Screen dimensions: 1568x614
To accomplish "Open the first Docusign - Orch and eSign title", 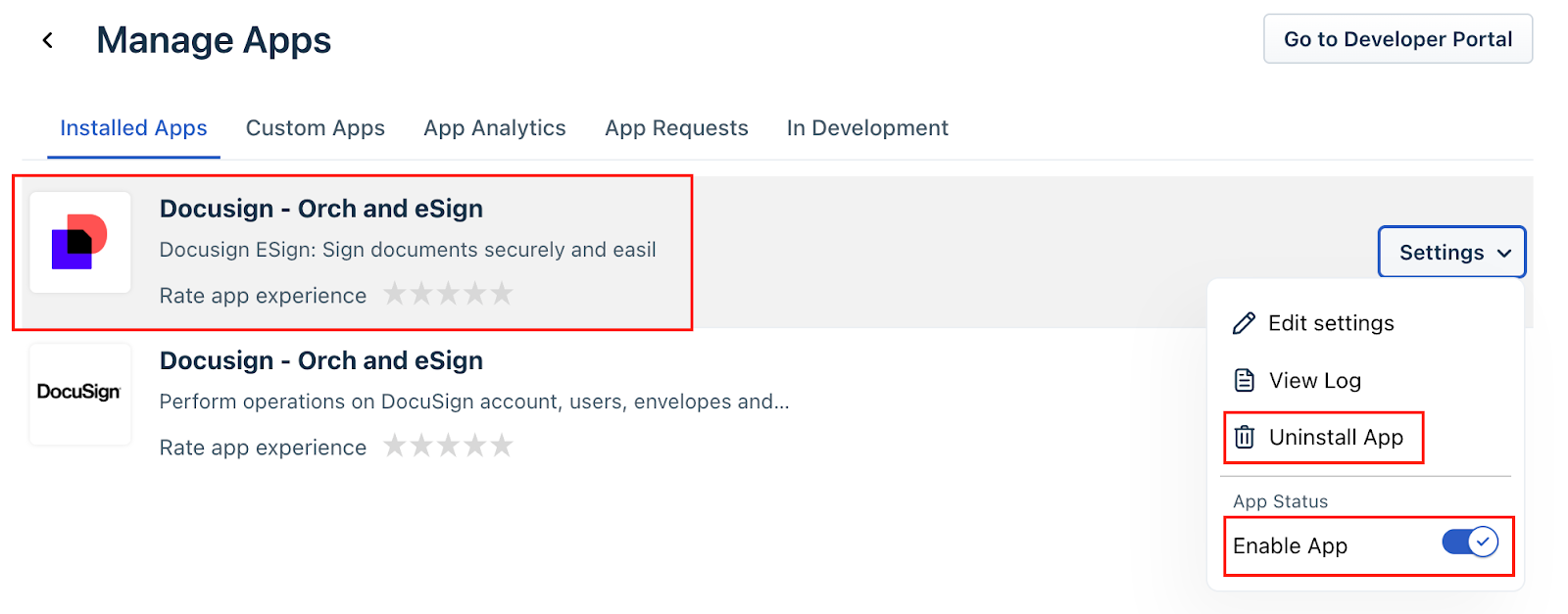I will [321, 209].
